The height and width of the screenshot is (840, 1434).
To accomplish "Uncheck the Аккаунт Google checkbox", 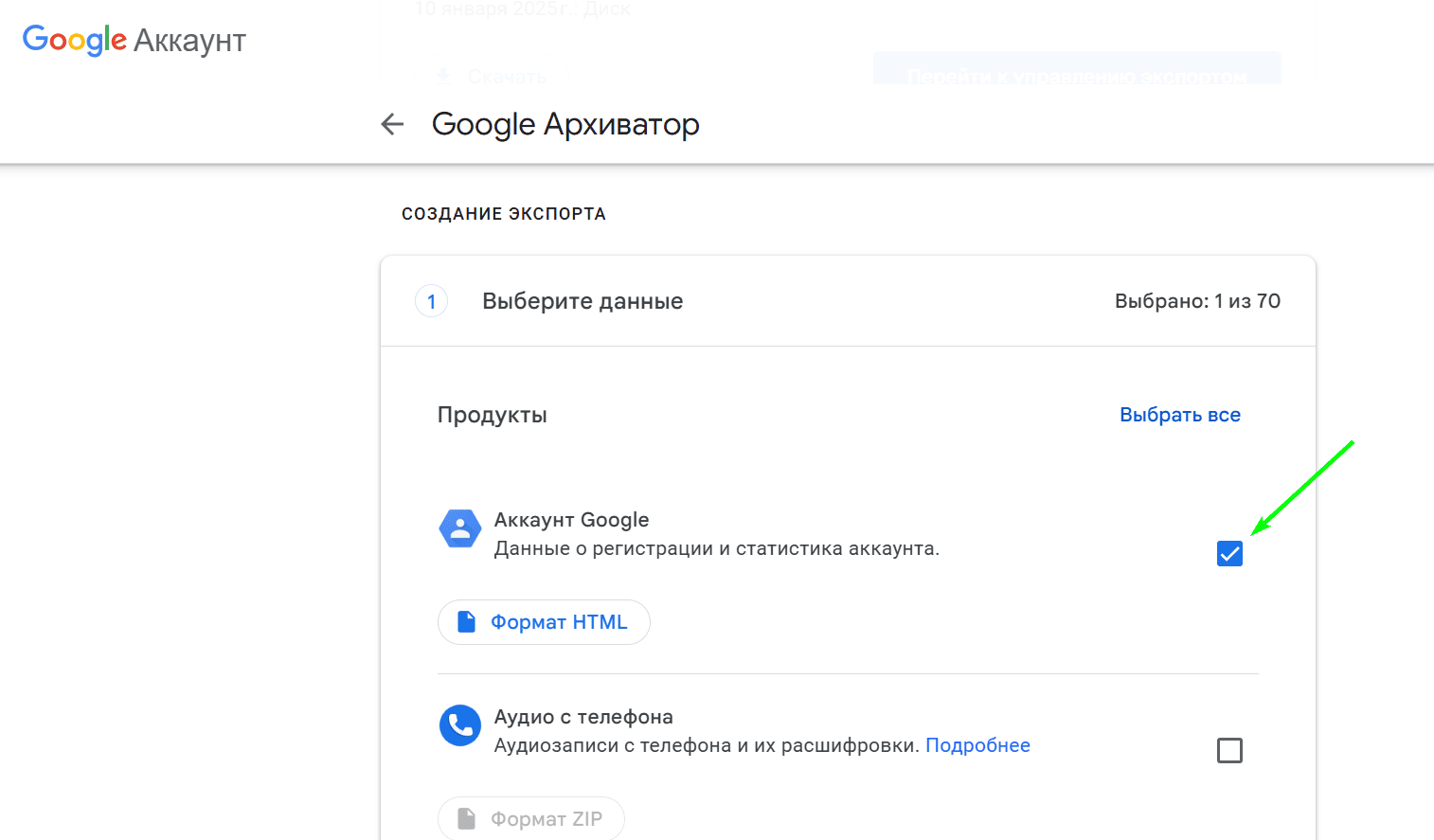I will 1229,554.
